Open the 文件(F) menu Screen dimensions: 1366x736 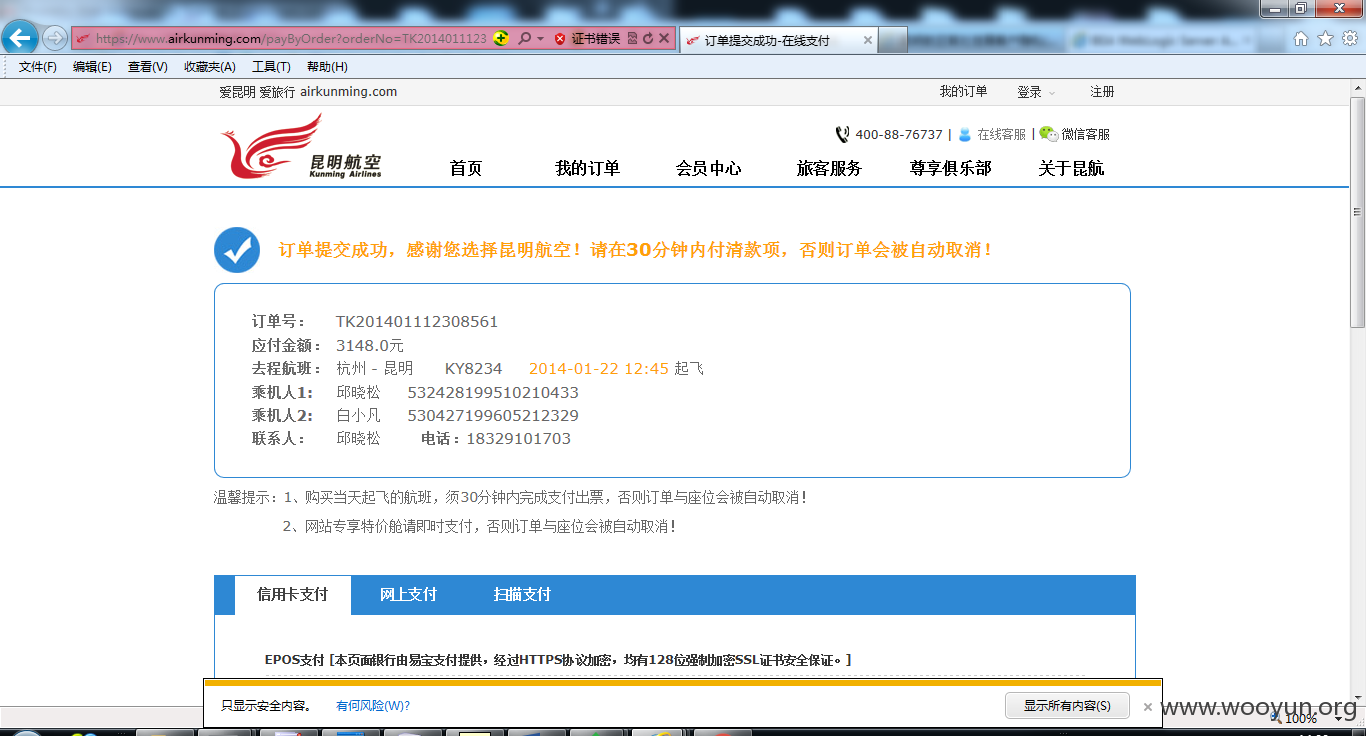(38, 67)
